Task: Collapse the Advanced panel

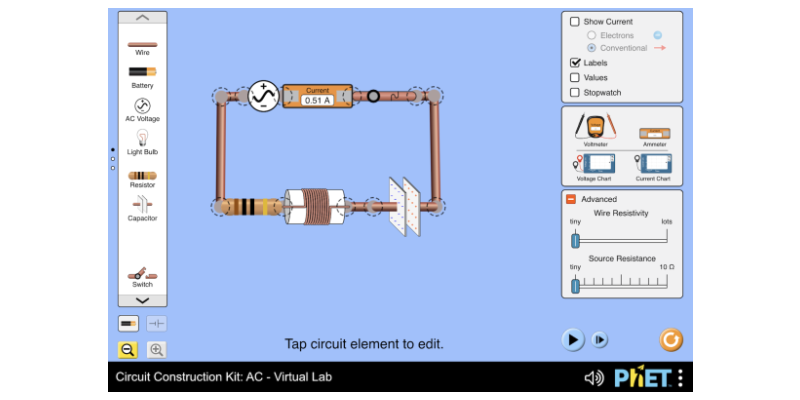Action: point(571,199)
